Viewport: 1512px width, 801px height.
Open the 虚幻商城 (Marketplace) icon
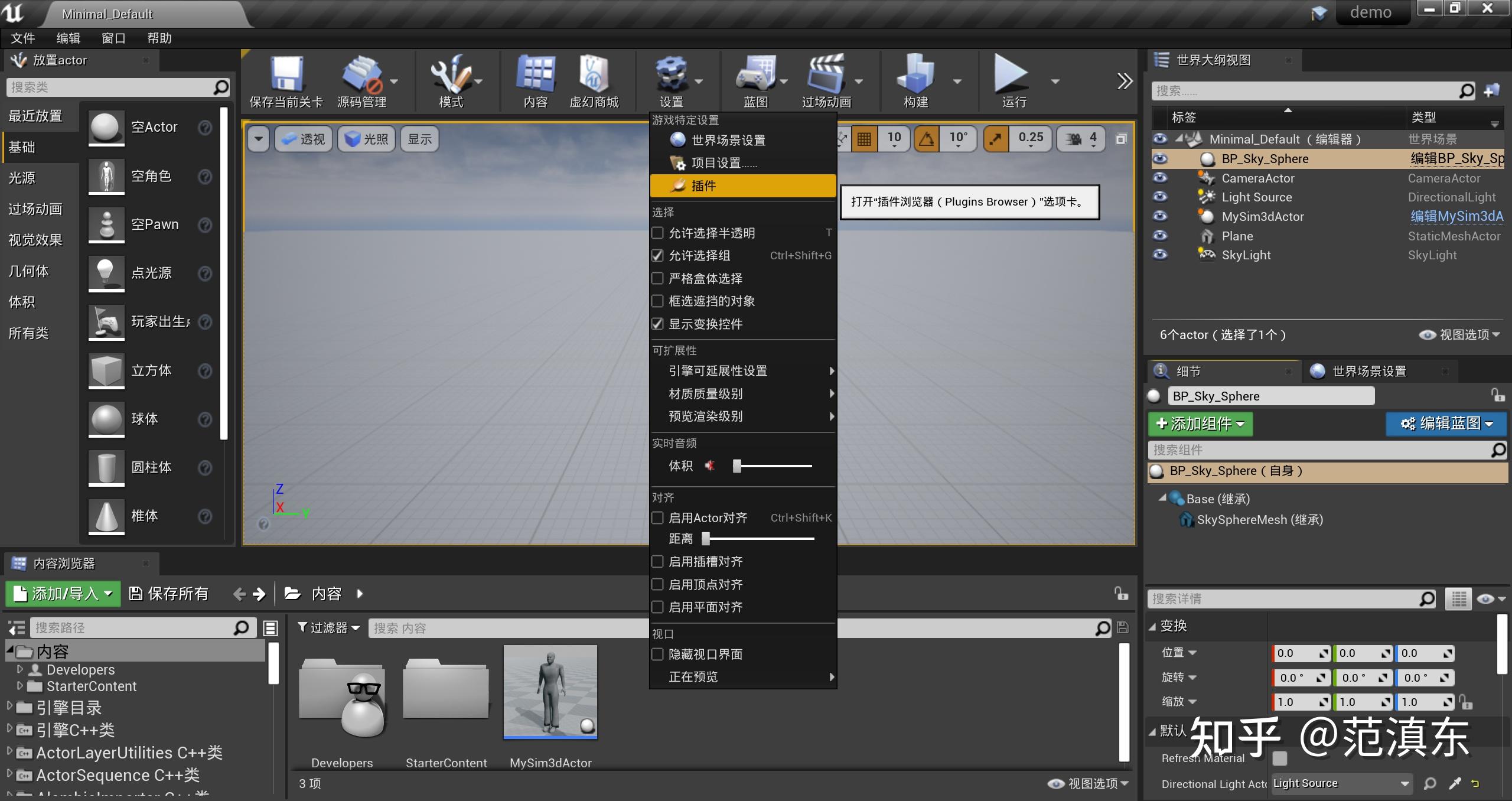(x=594, y=80)
